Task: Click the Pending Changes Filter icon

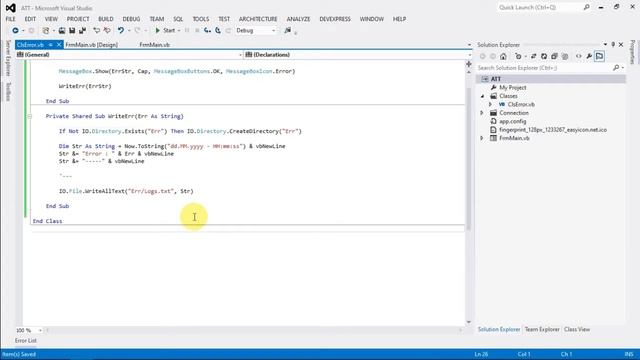Action: click(x=518, y=56)
